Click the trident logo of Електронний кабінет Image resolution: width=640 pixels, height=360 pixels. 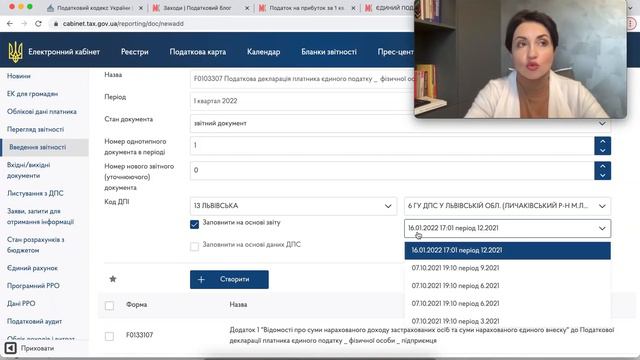[x=16, y=52]
